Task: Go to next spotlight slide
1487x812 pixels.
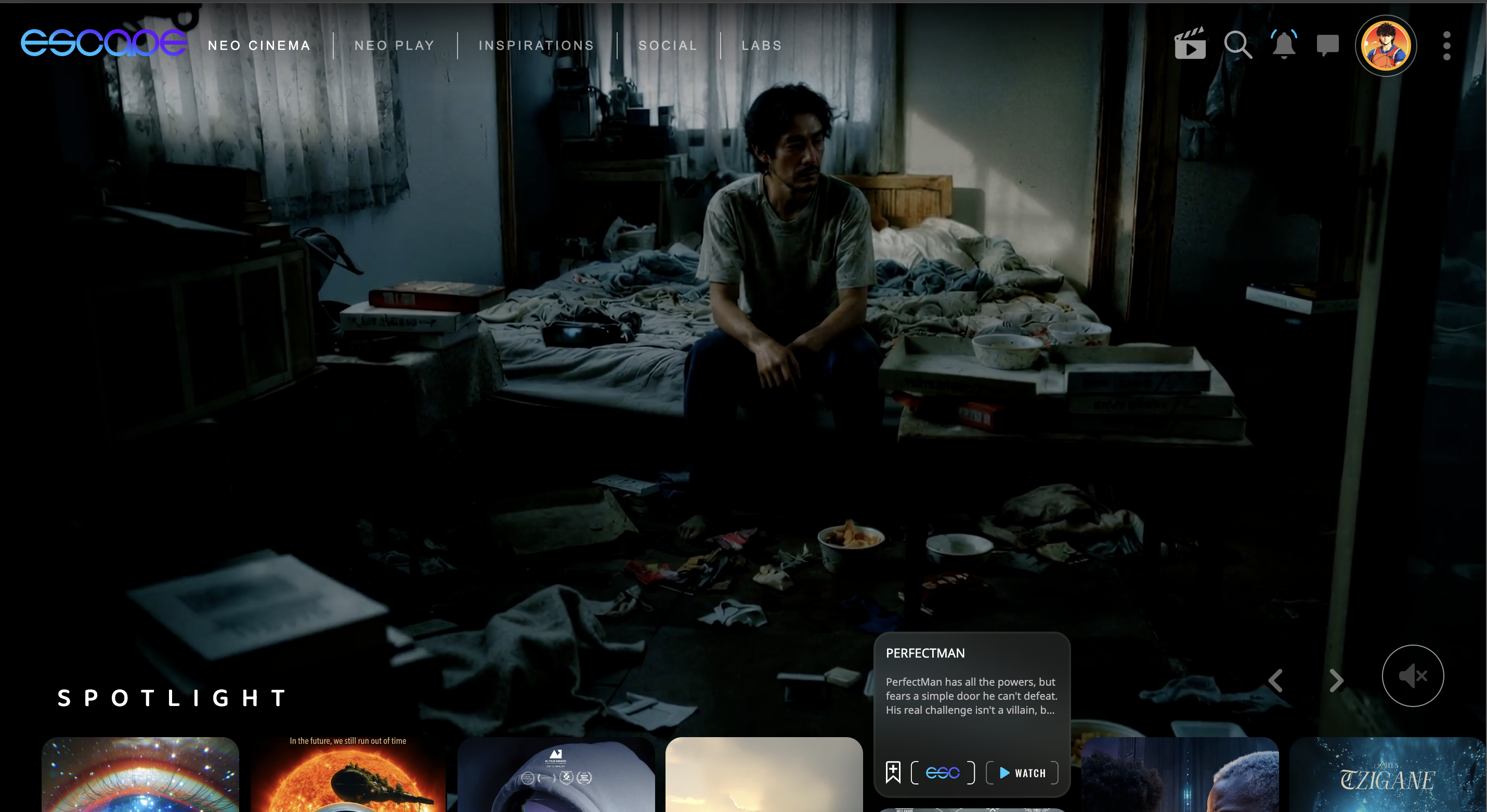Action: coord(1336,680)
